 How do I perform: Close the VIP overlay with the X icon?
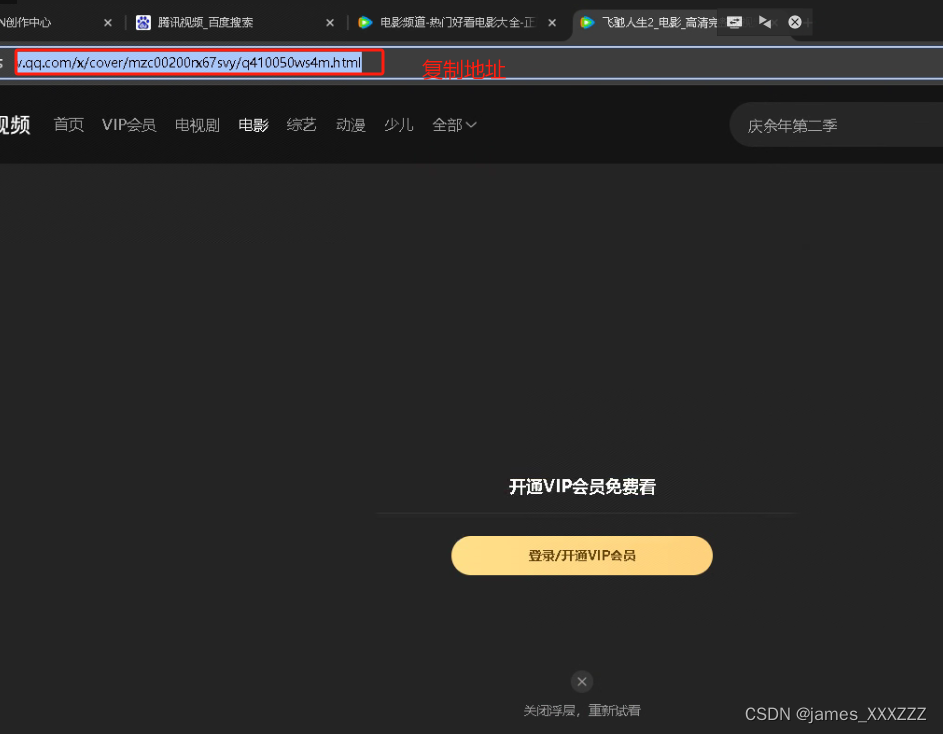point(582,682)
